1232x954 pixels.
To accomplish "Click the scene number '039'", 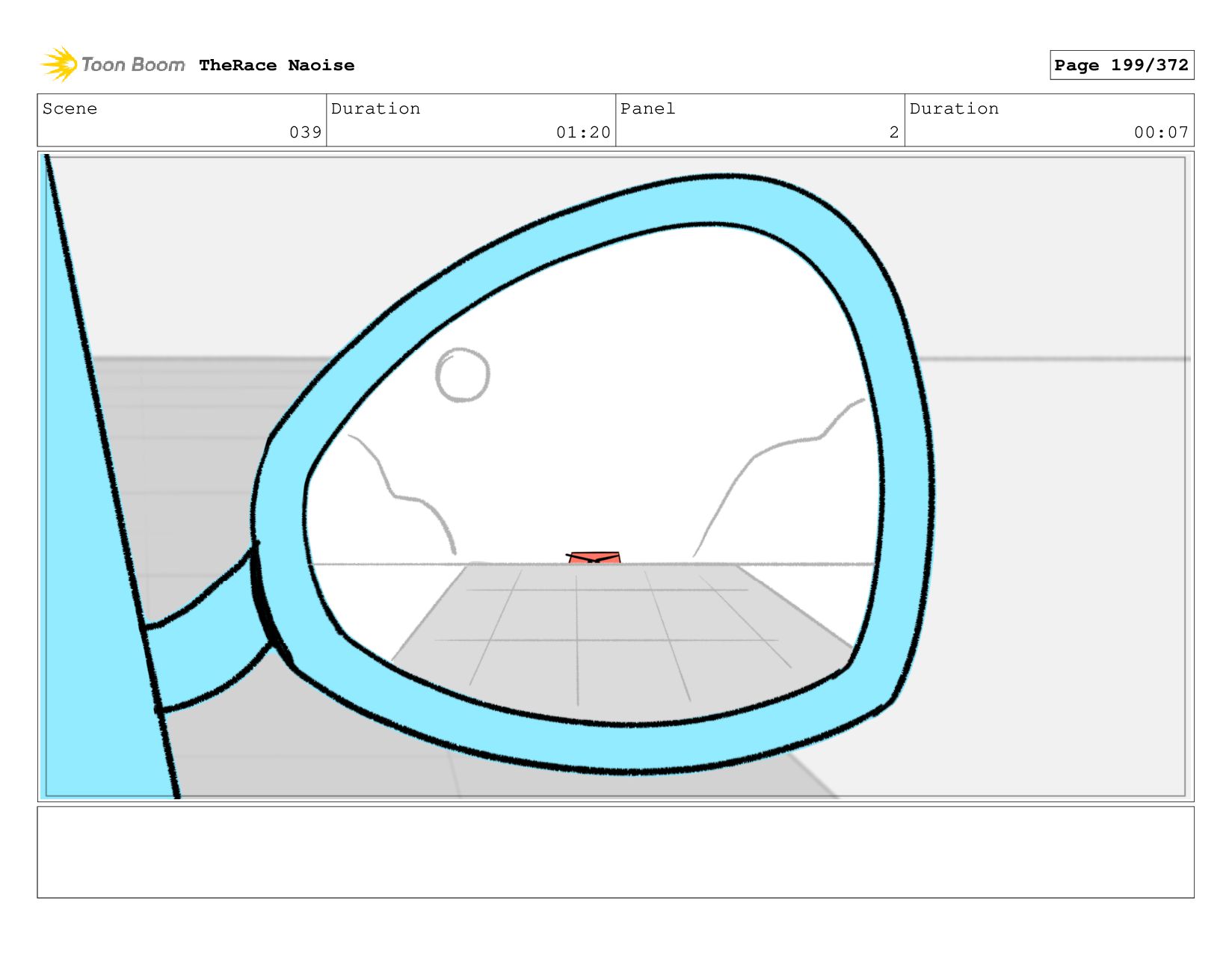I will (306, 132).
